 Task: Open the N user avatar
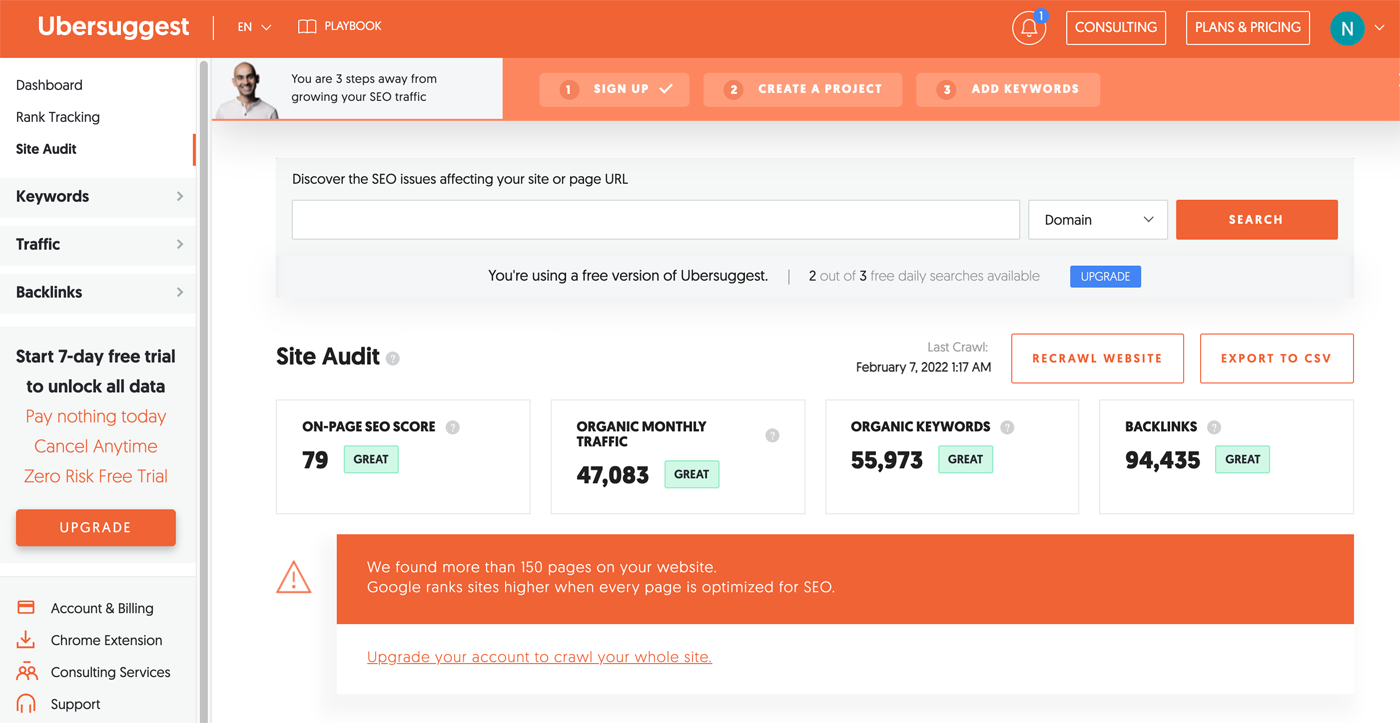[1347, 28]
